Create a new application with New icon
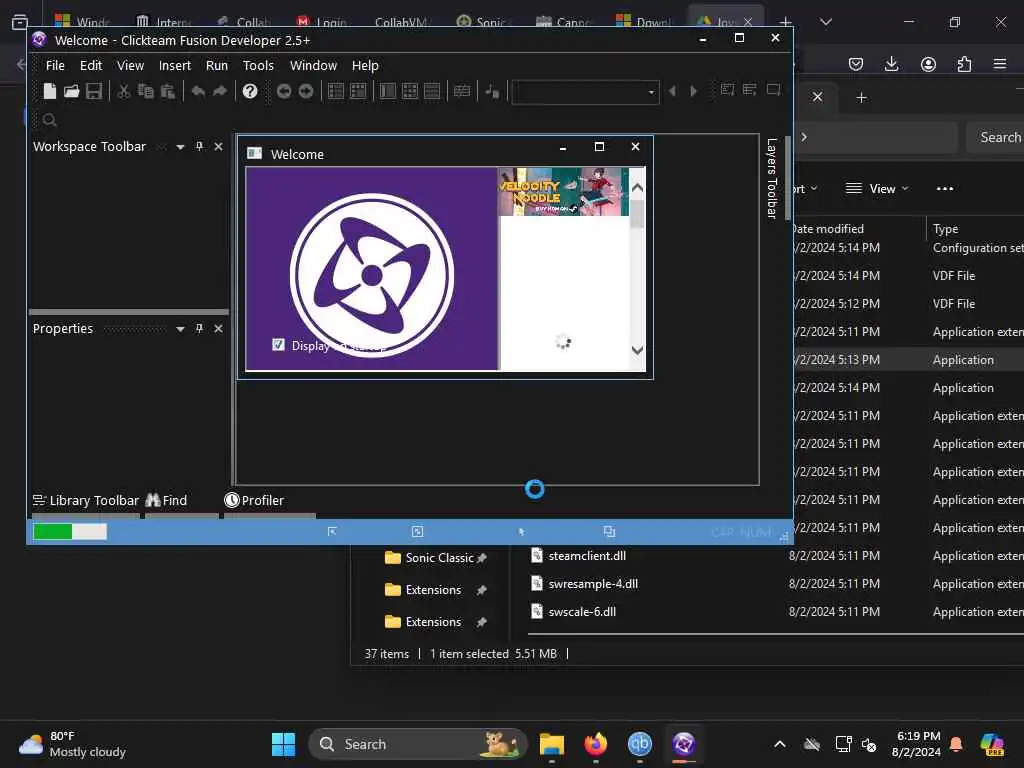Image resolution: width=1024 pixels, height=768 pixels. click(x=50, y=91)
